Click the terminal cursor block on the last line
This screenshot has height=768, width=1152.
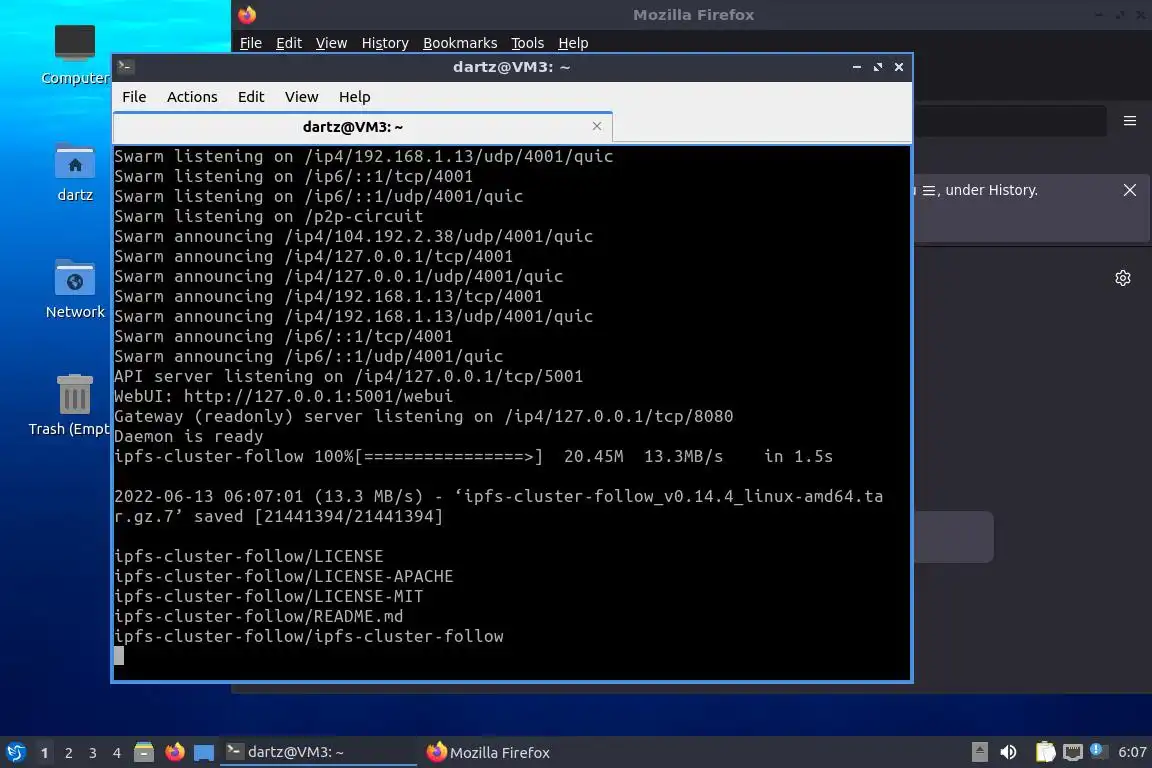point(119,656)
